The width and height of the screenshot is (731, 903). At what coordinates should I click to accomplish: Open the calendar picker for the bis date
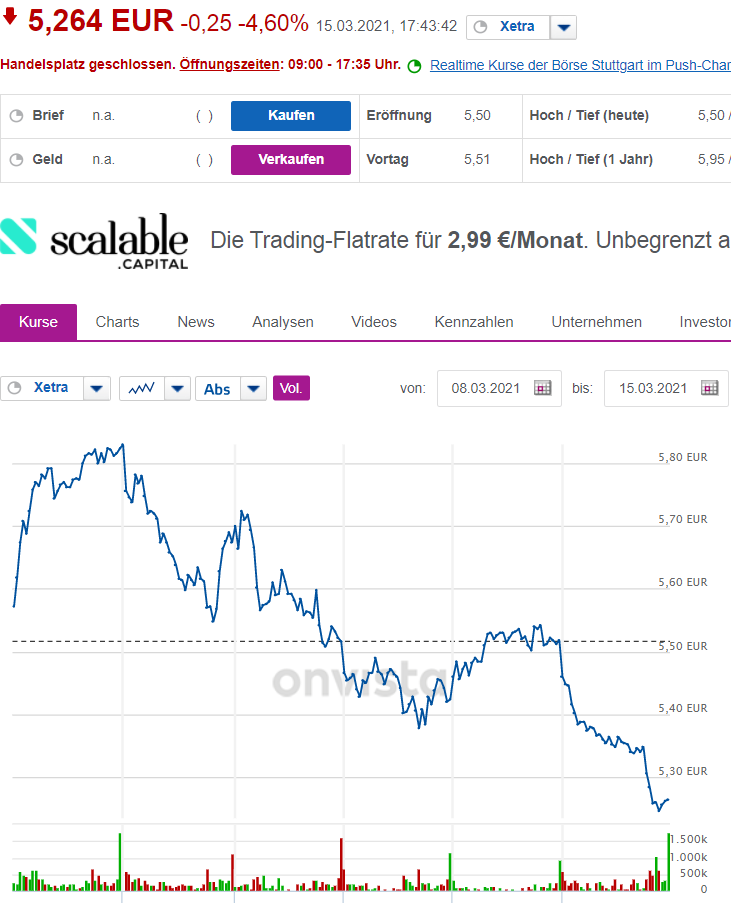(x=710, y=388)
